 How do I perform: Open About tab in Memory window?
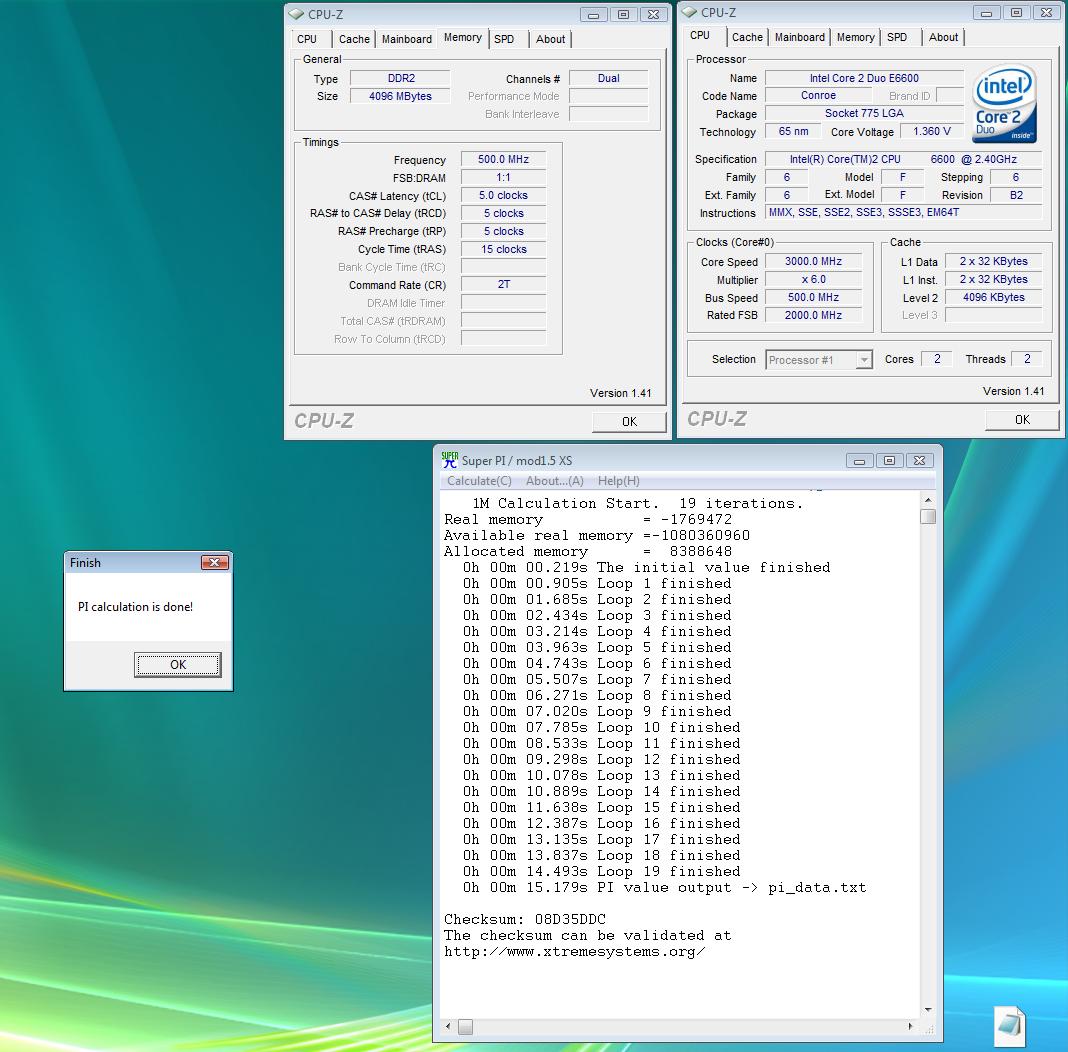[x=550, y=39]
